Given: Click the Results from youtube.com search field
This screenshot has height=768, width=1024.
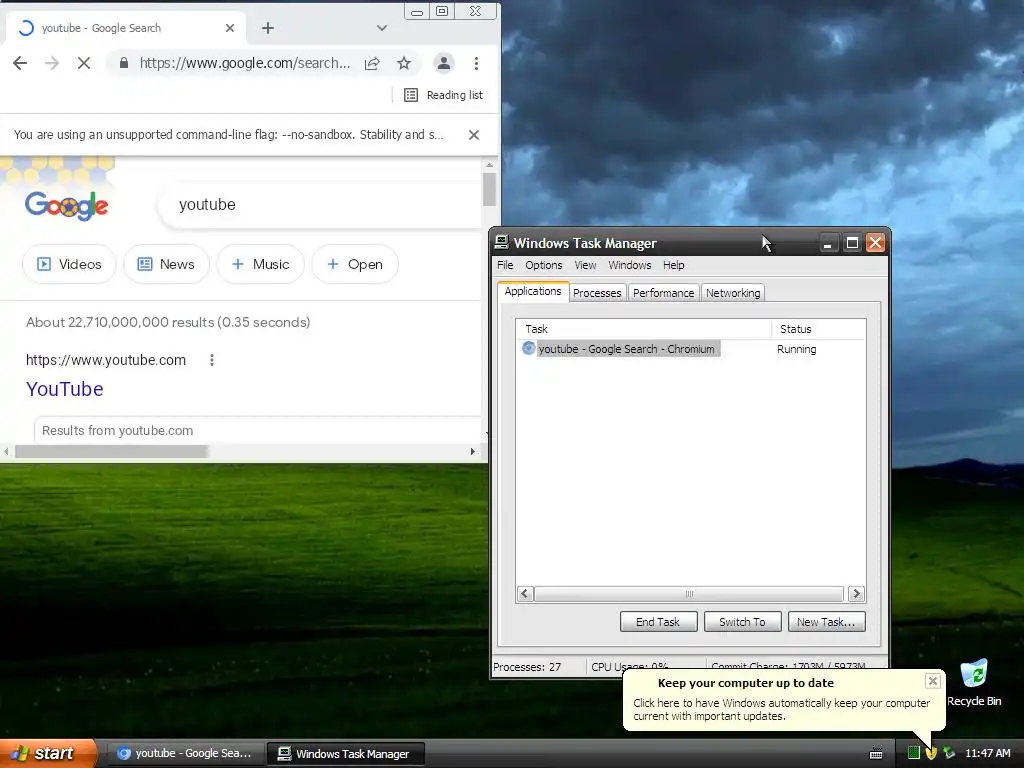Looking at the screenshot, I should pyautogui.click(x=258, y=430).
